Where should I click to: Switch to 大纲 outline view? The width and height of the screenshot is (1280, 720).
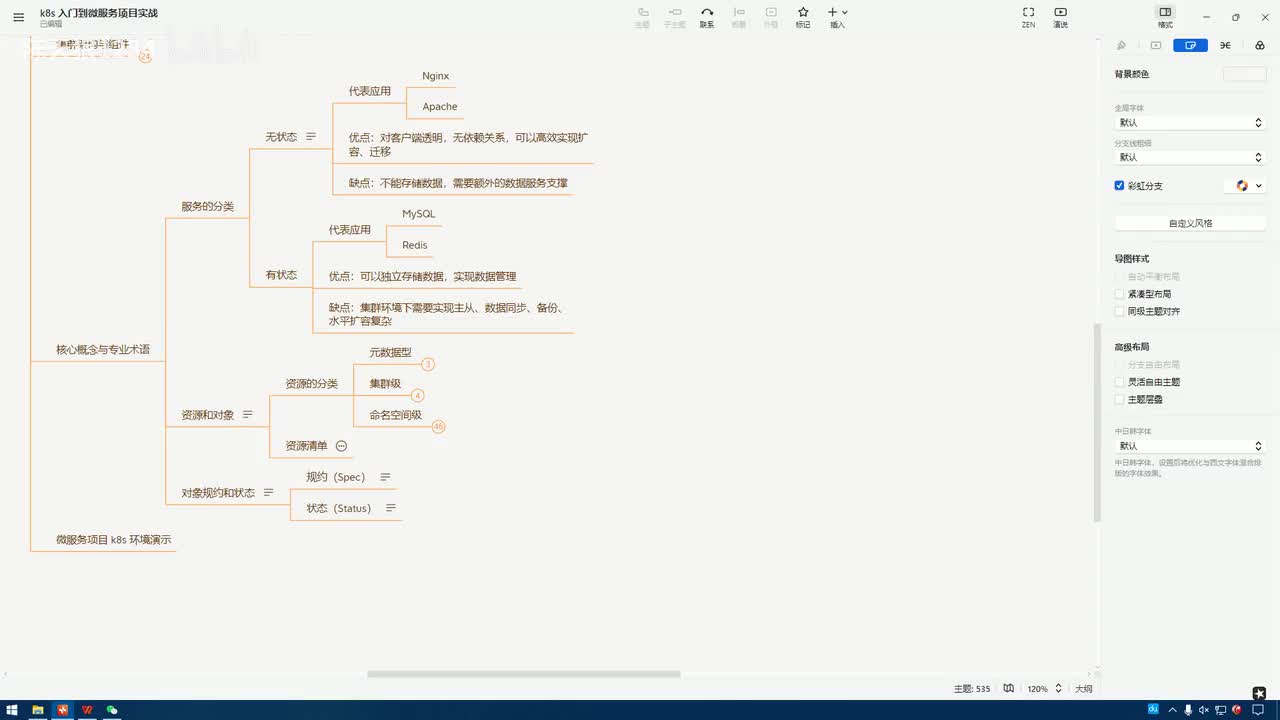tap(1084, 689)
